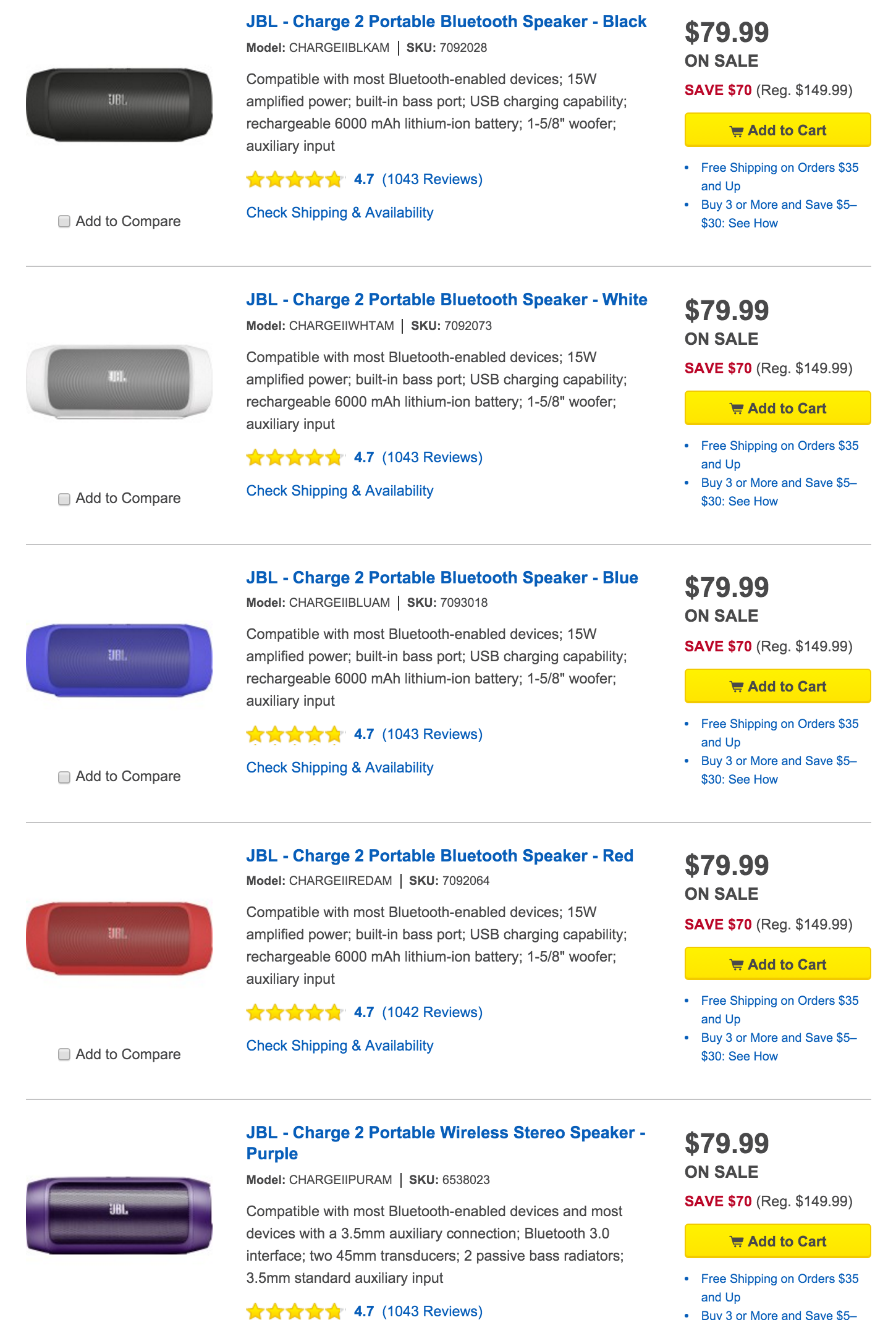Open Free Shipping on Orders $35 offer for White speaker
The height and width of the screenshot is (1320, 896).
pos(779,455)
